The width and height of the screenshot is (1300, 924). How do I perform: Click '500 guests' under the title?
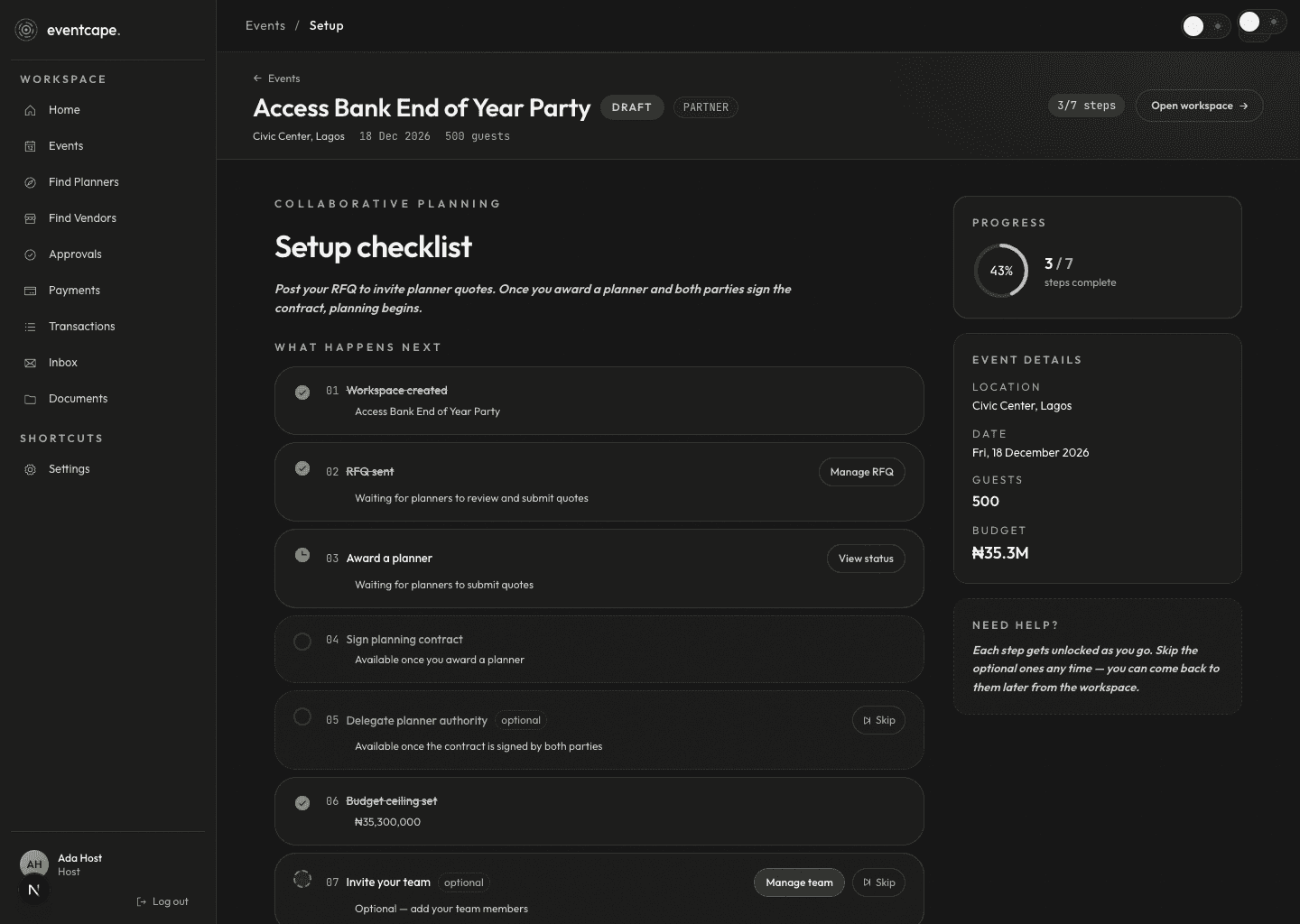[478, 136]
